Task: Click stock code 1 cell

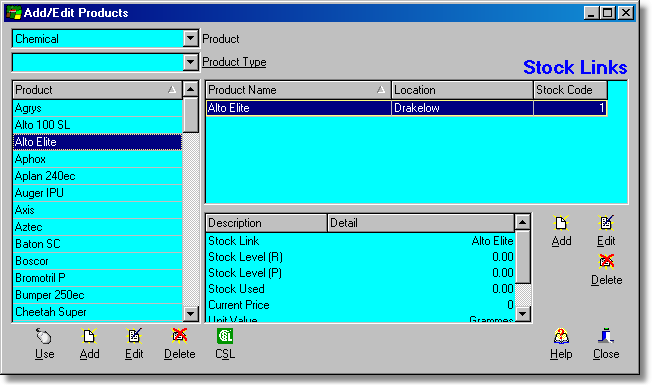Action: point(570,108)
